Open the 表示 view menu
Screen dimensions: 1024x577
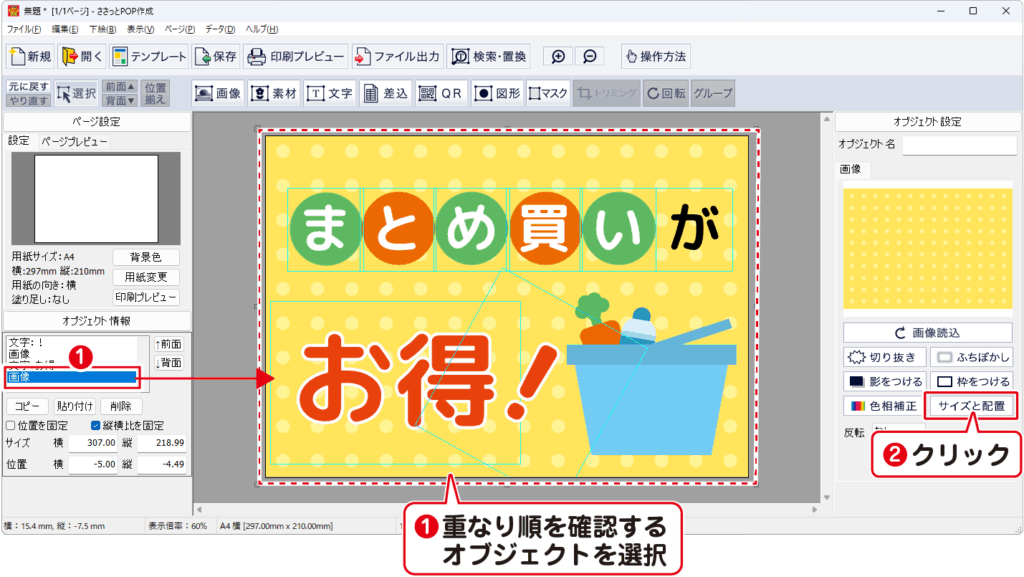tap(141, 30)
